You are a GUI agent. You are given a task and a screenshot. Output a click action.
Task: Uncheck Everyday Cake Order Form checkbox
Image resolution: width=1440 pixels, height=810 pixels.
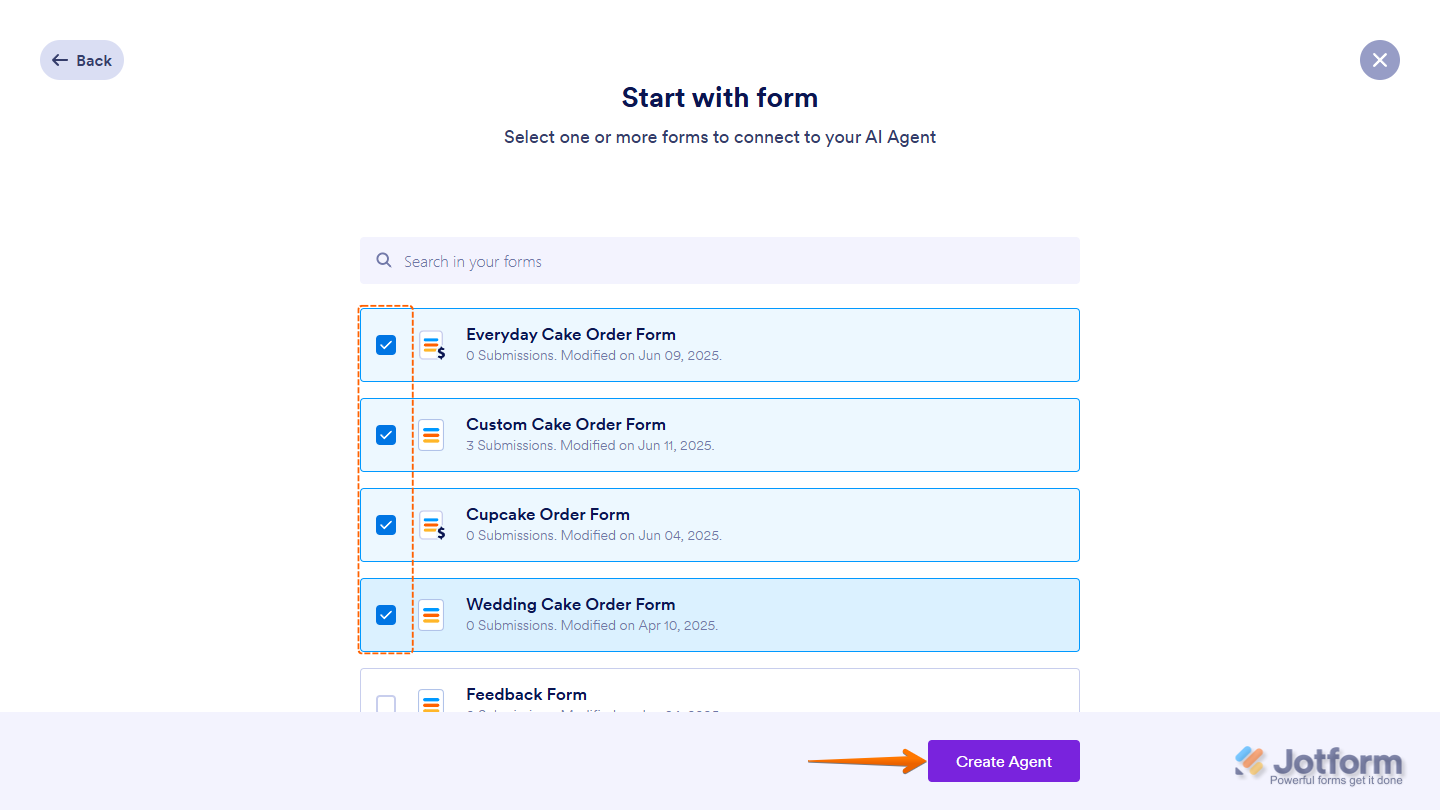tap(386, 345)
